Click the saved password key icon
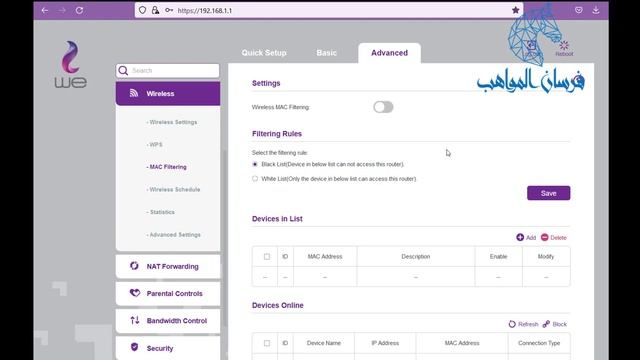 point(169,10)
